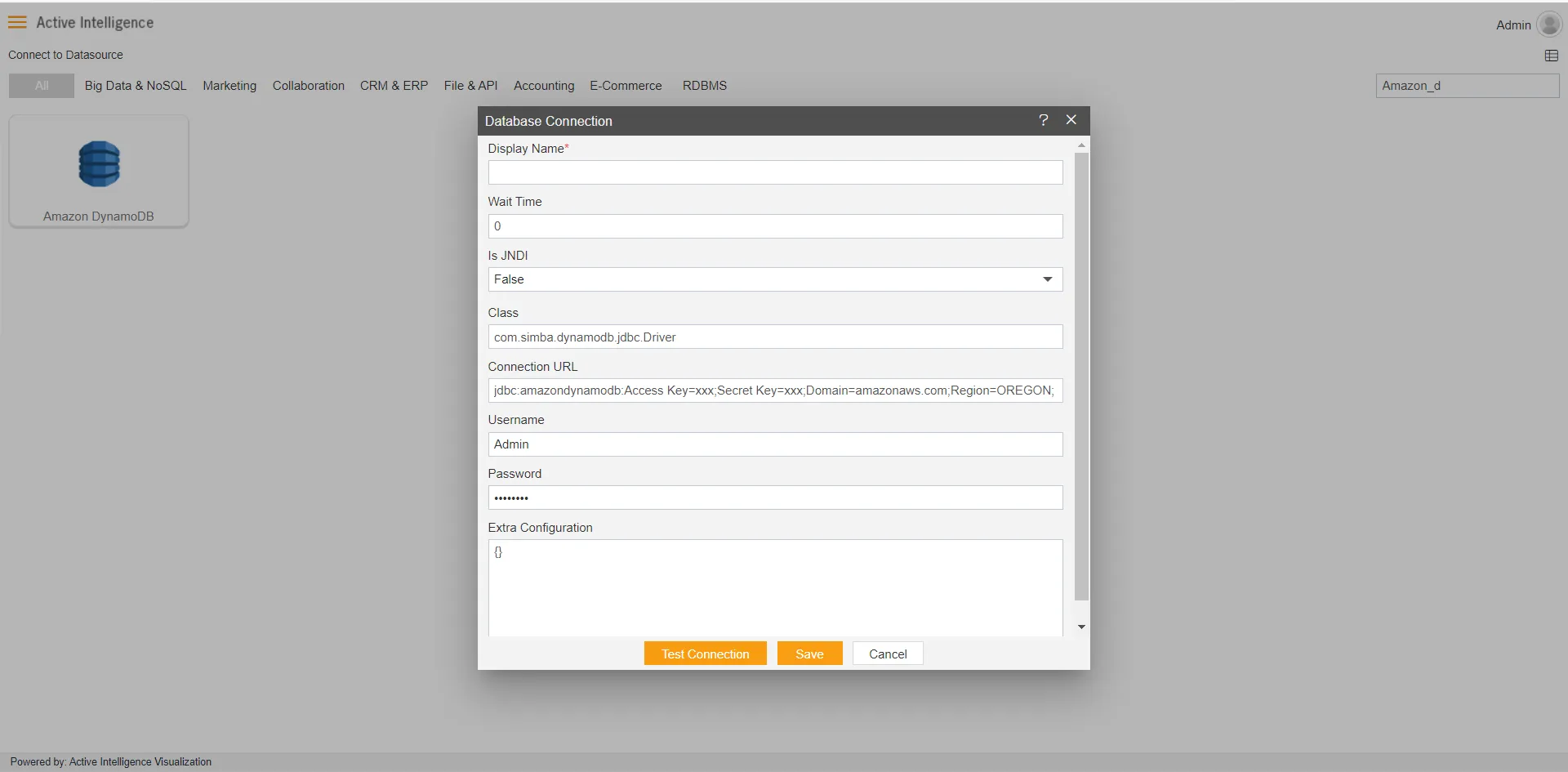This screenshot has height=772, width=1568.
Task: Click the datasource search box
Action: pos(1468,86)
